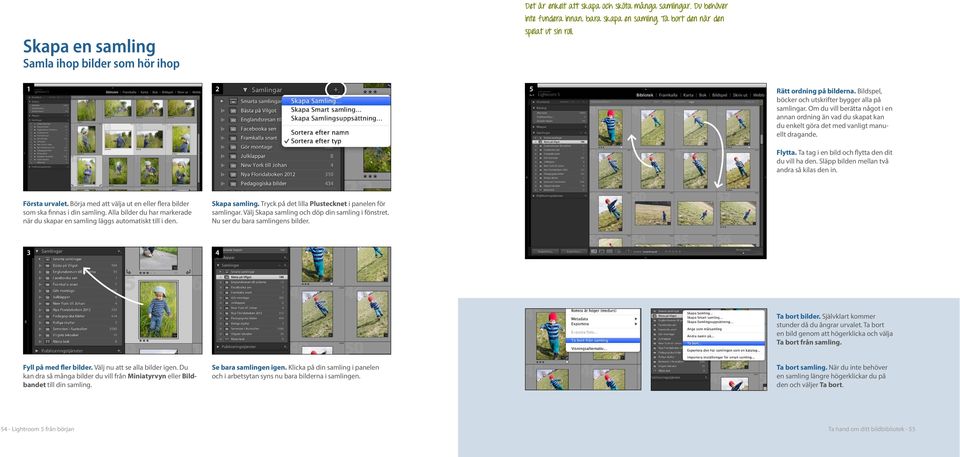Open Skriv ut module tab in screenshot 5
Screen dimensions: 960x457
740,95
